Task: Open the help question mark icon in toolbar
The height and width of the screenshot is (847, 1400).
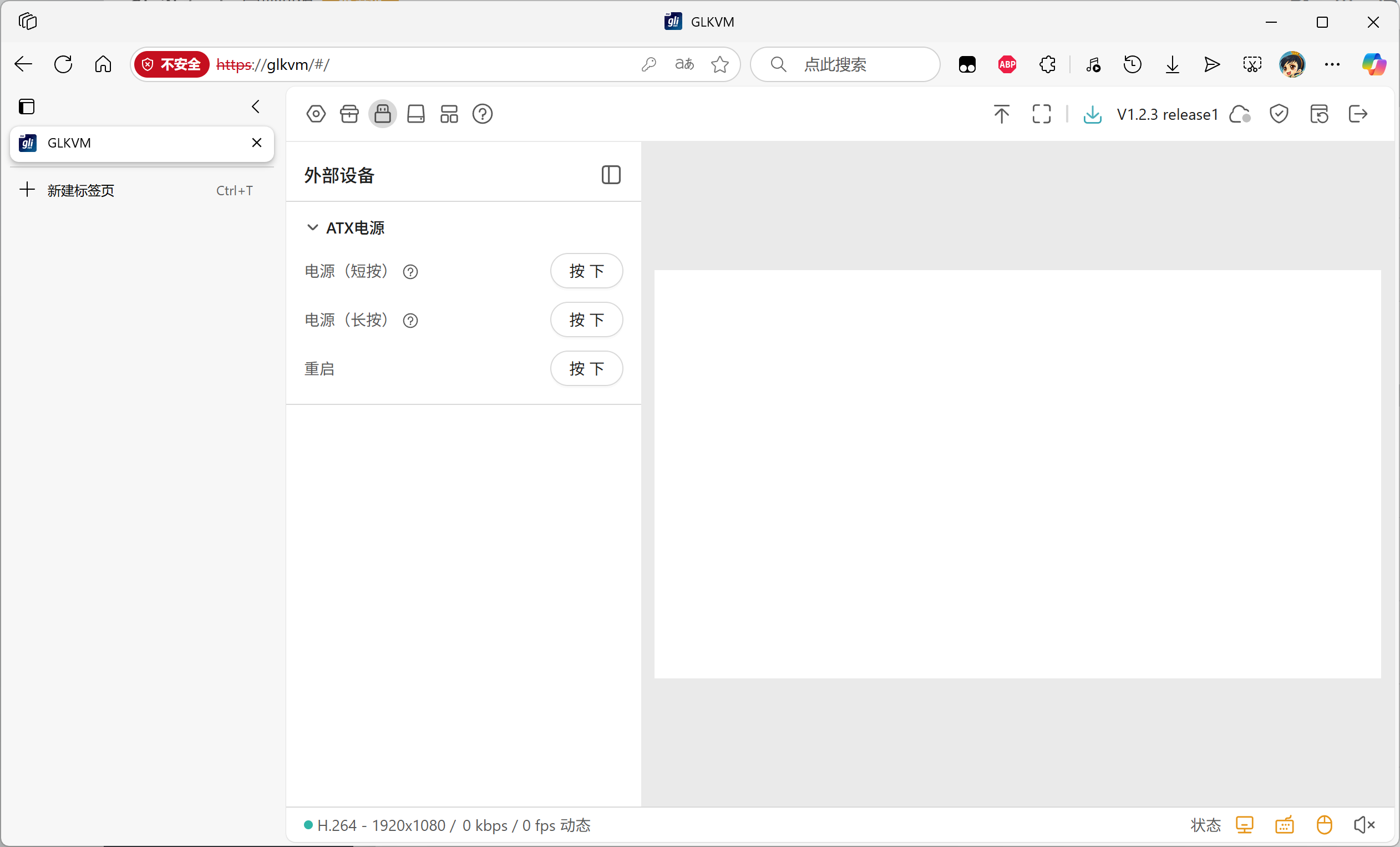Action: (x=483, y=114)
